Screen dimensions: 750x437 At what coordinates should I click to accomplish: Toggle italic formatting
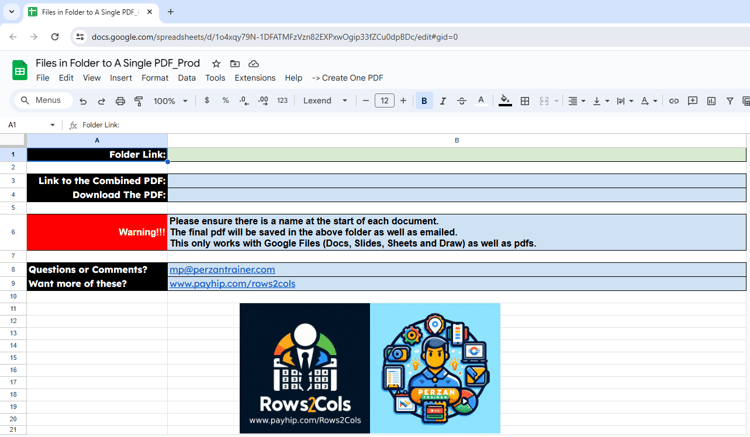pyautogui.click(x=443, y=101)
